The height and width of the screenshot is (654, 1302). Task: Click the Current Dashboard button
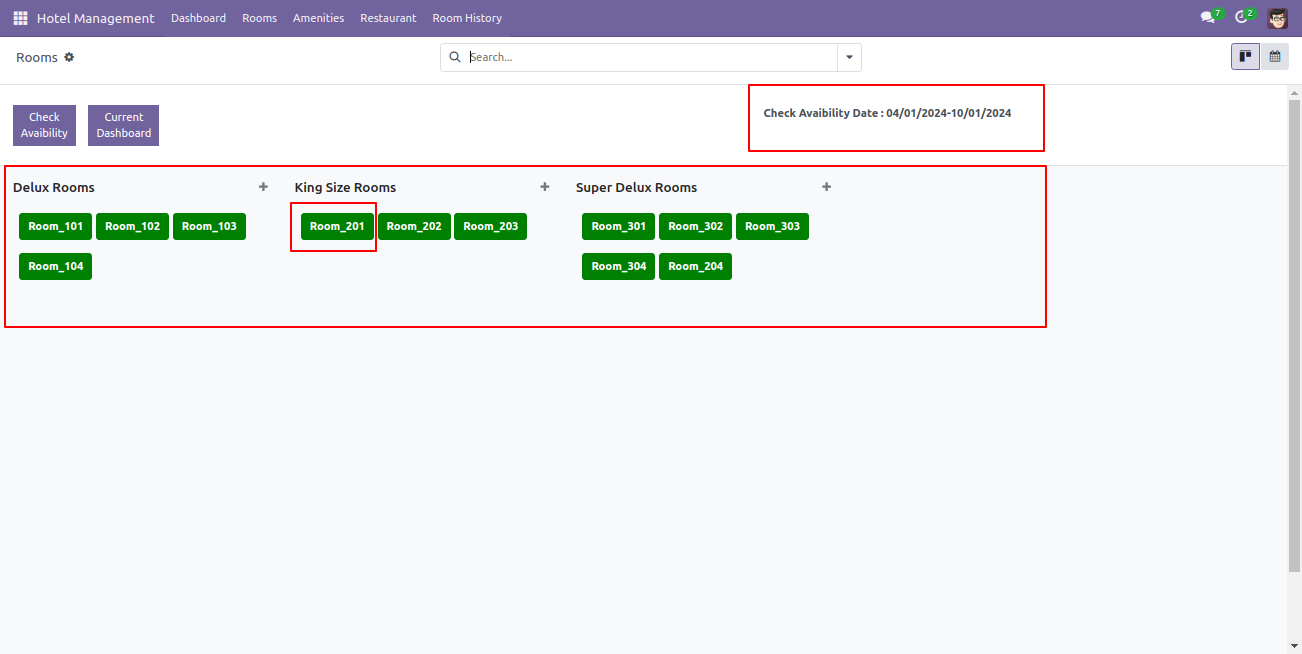(124, 125)
